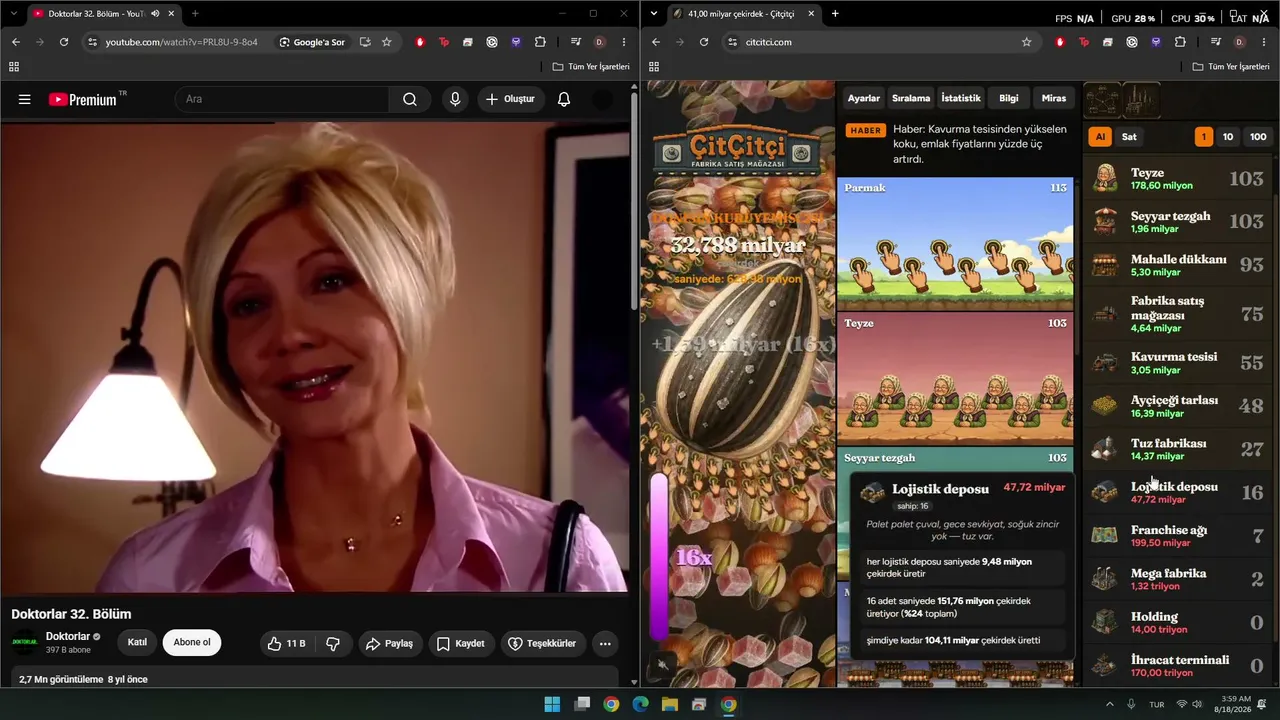Screen dimensions: 1280x720
Task: Reload the citcitci.com page
Action: pyautogui.click(x=704, y=42)
